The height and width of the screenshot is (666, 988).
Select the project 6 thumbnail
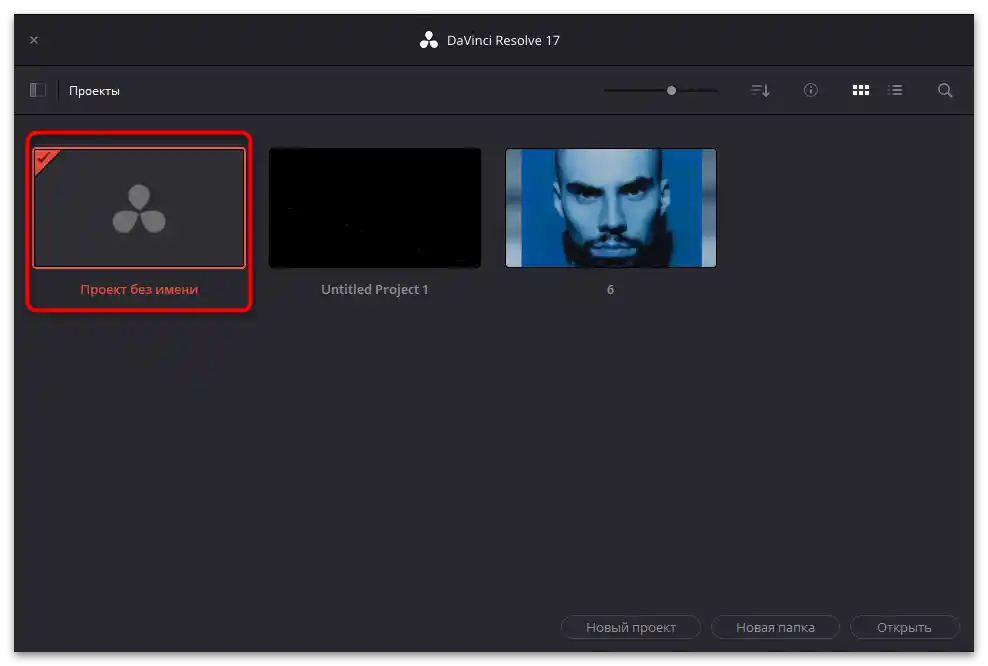611,208
